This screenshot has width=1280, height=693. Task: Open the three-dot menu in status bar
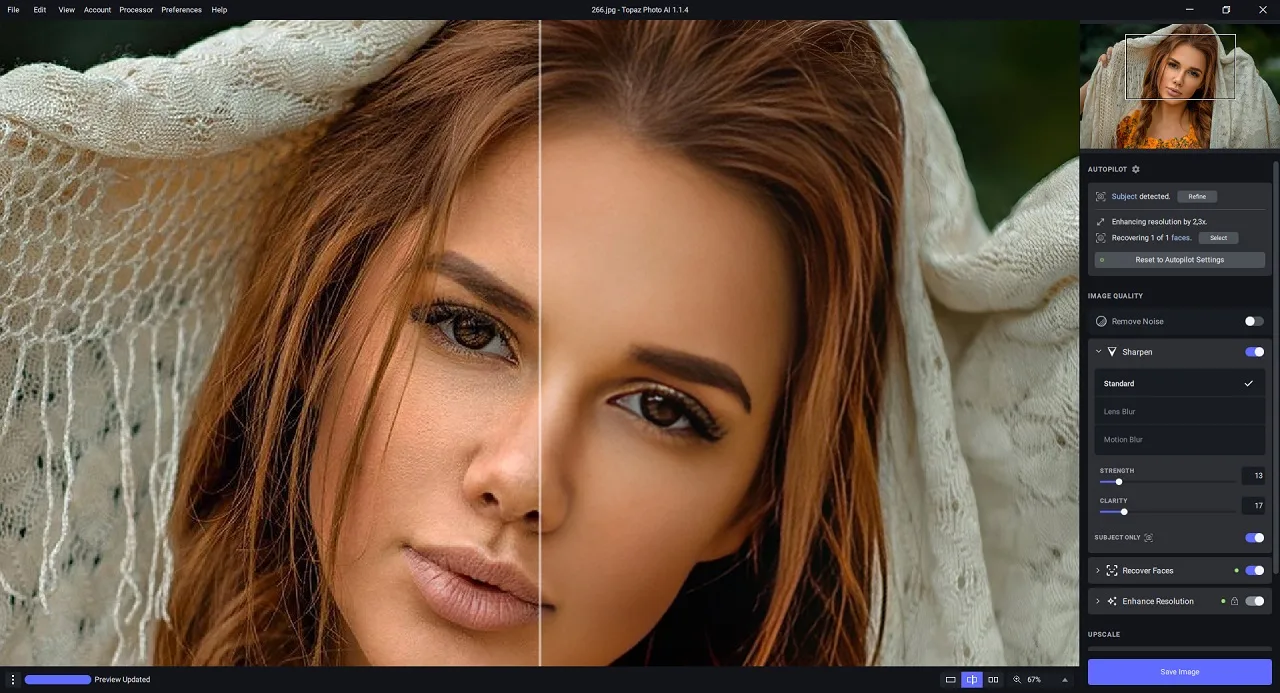[x=13, y=680]
